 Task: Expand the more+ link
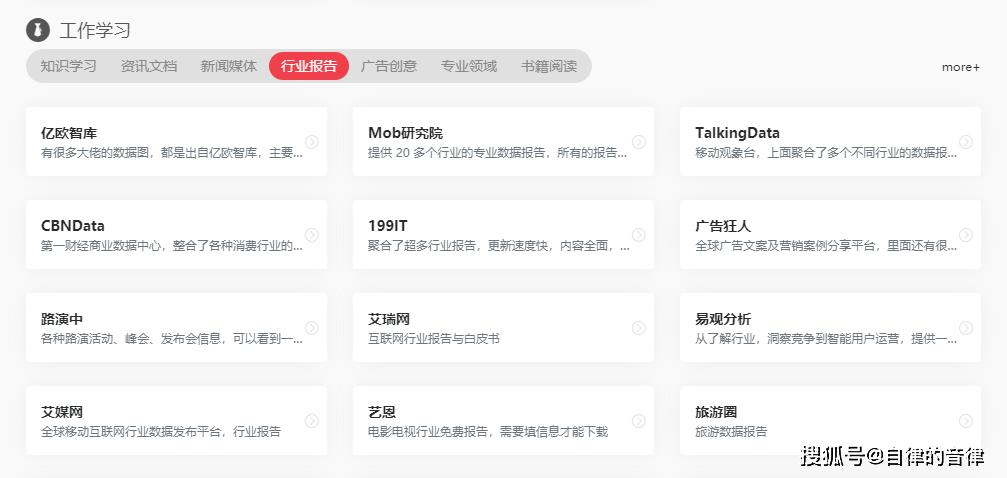[x=961, y=67]
